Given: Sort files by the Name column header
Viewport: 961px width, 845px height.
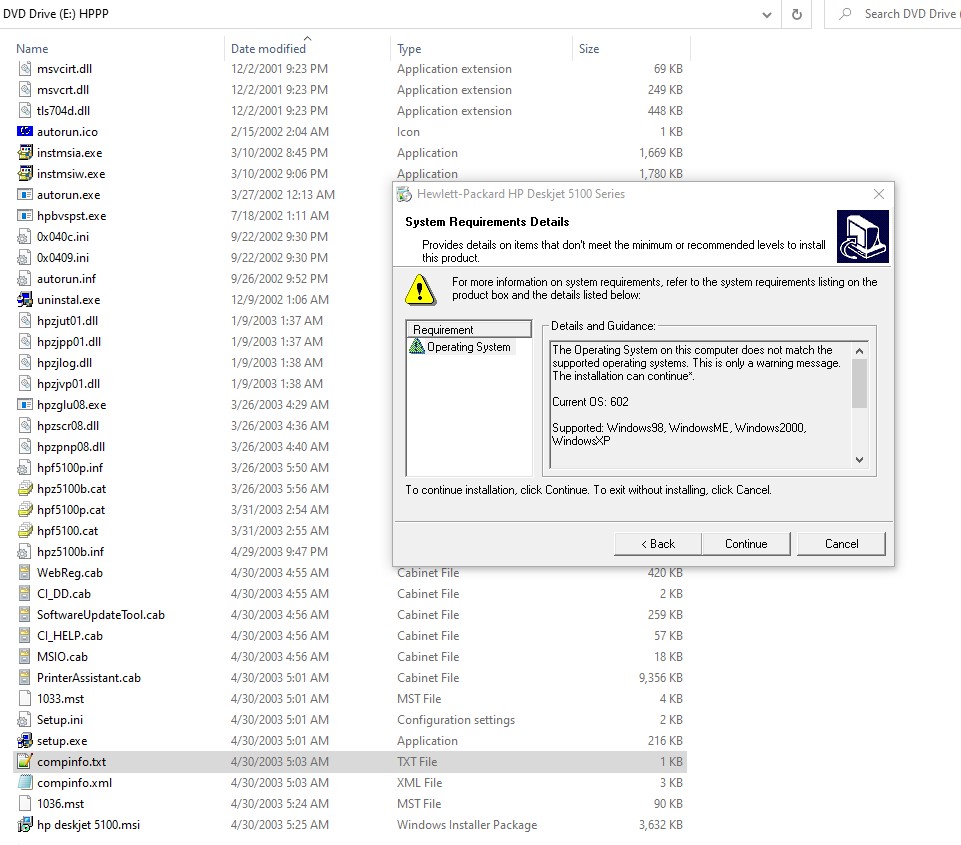Looking at the screenshot, I should [32, 49].
